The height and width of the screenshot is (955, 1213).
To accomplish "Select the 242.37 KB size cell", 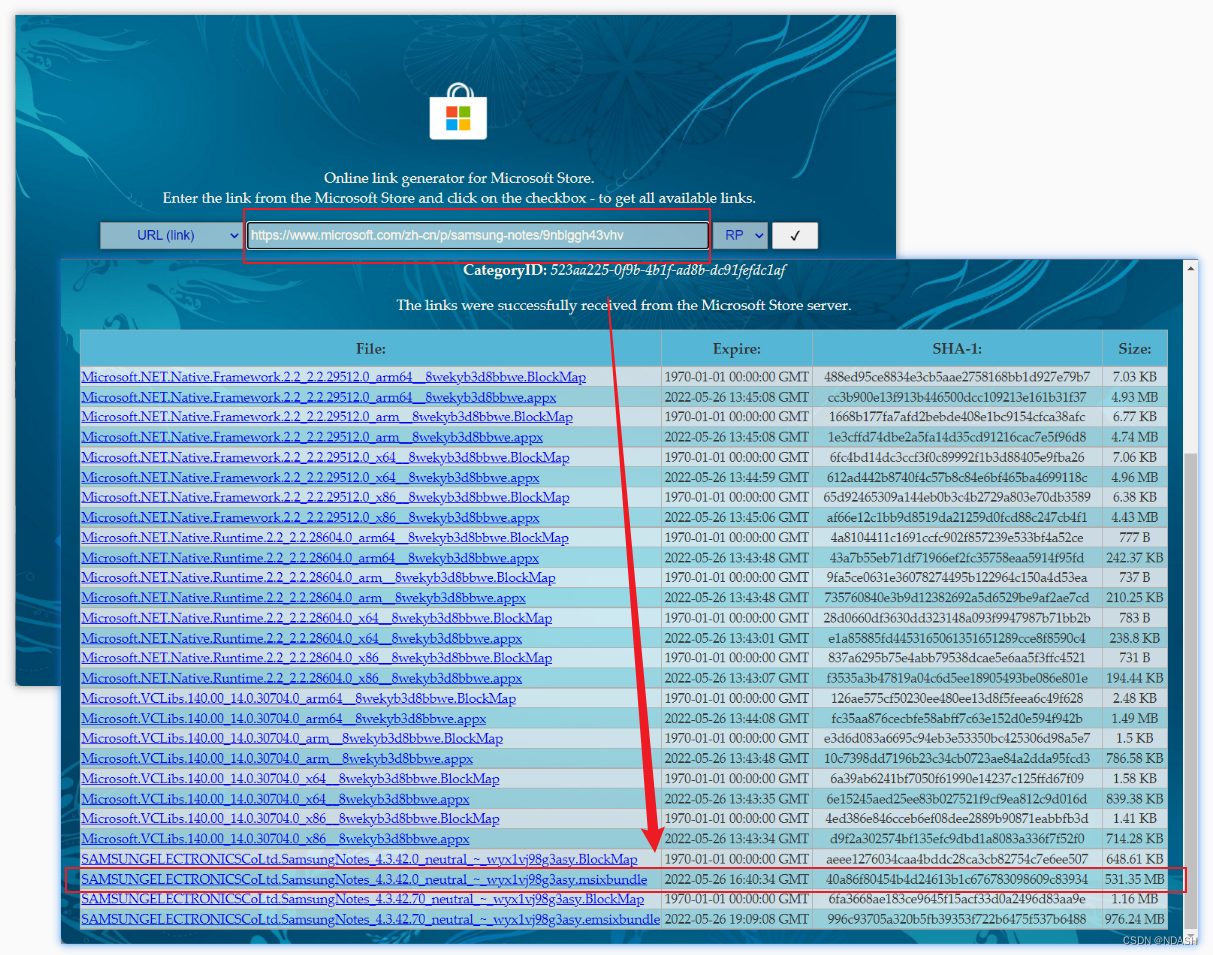I will pyautogui.click(x=1135, y=558).
